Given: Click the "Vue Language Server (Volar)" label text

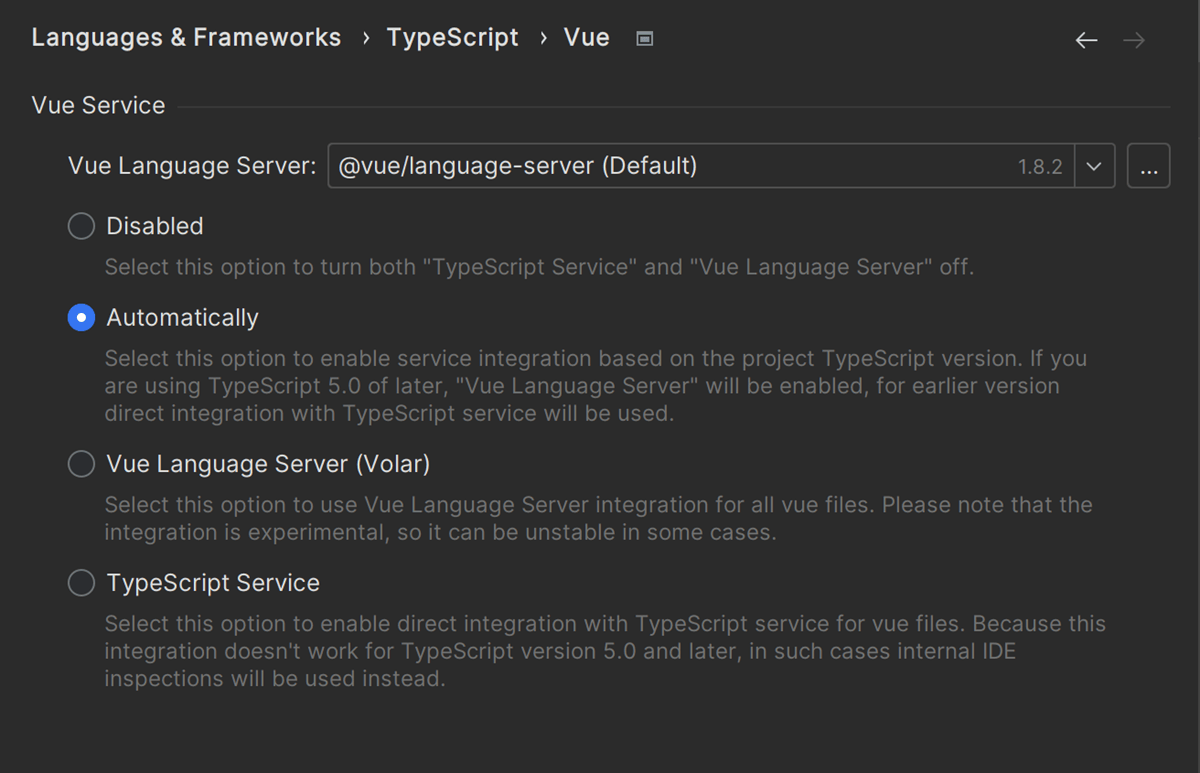Looking at the screenshot, I should click(268, 465).
